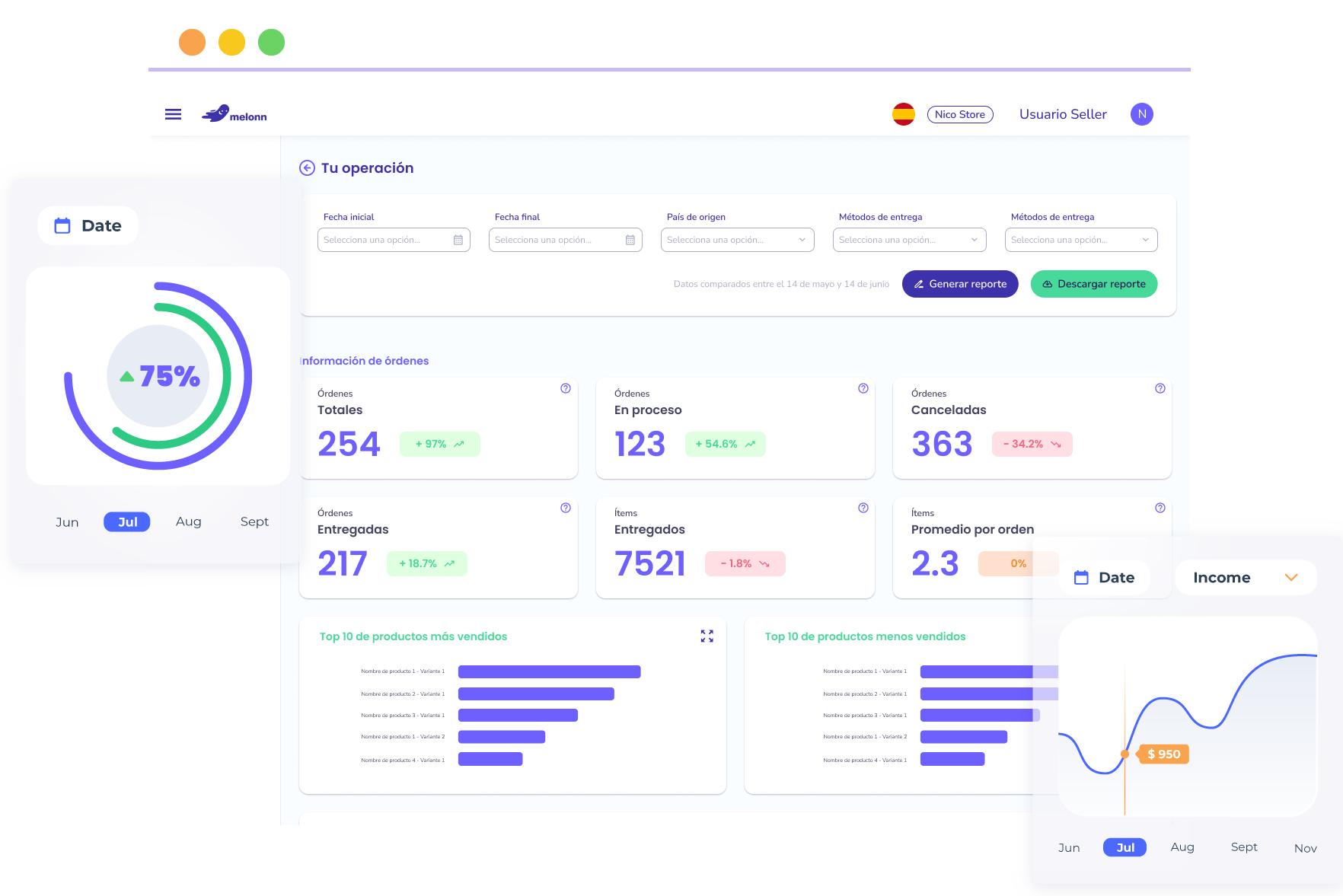Open the first Métodos de entrega dropdown
The width and height of the screenshot is (1343, 896).
point(909,240)
